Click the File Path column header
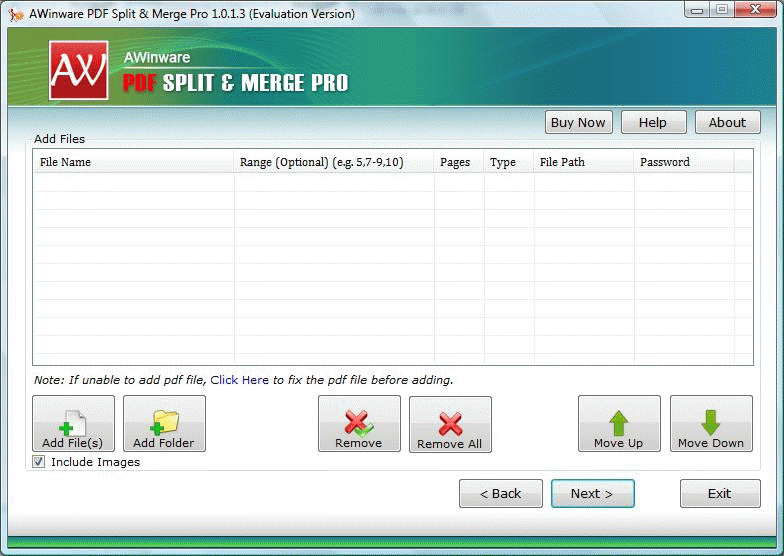This screenshot has width=784, height=556. click(x=584, y=162)
